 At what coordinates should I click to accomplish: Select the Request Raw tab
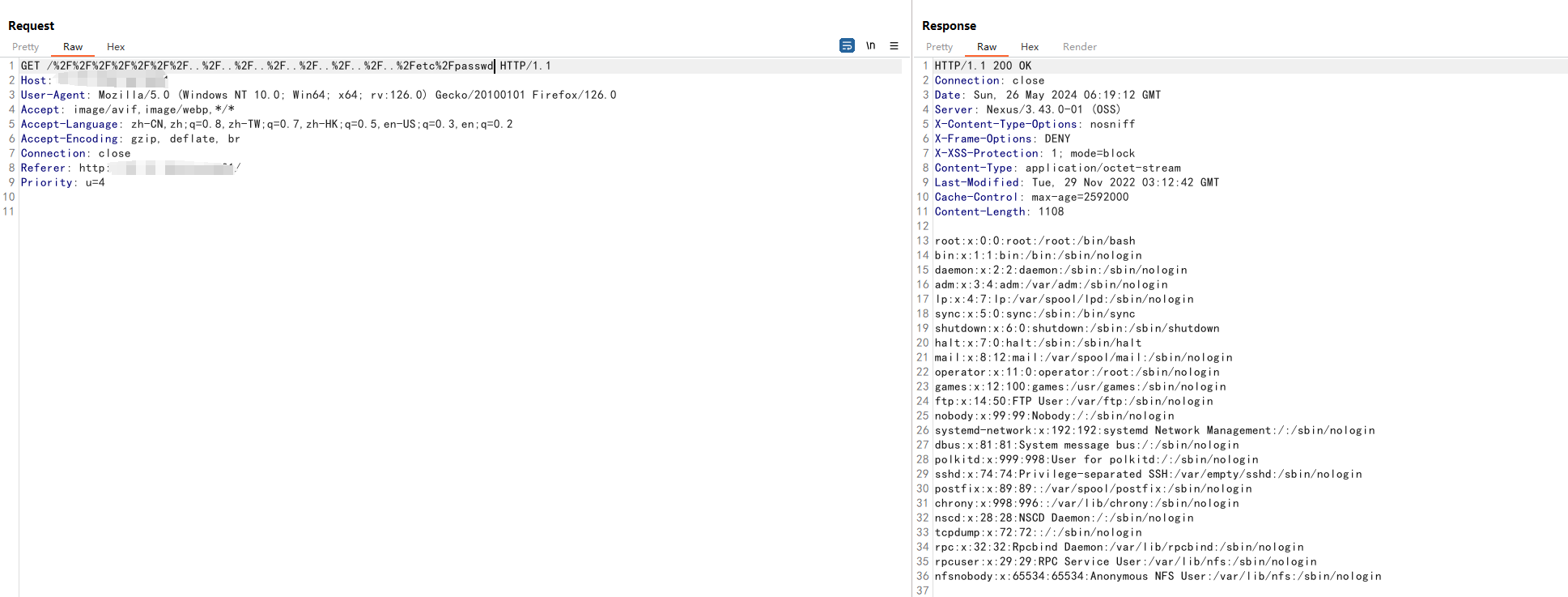[x=73, y=47]
